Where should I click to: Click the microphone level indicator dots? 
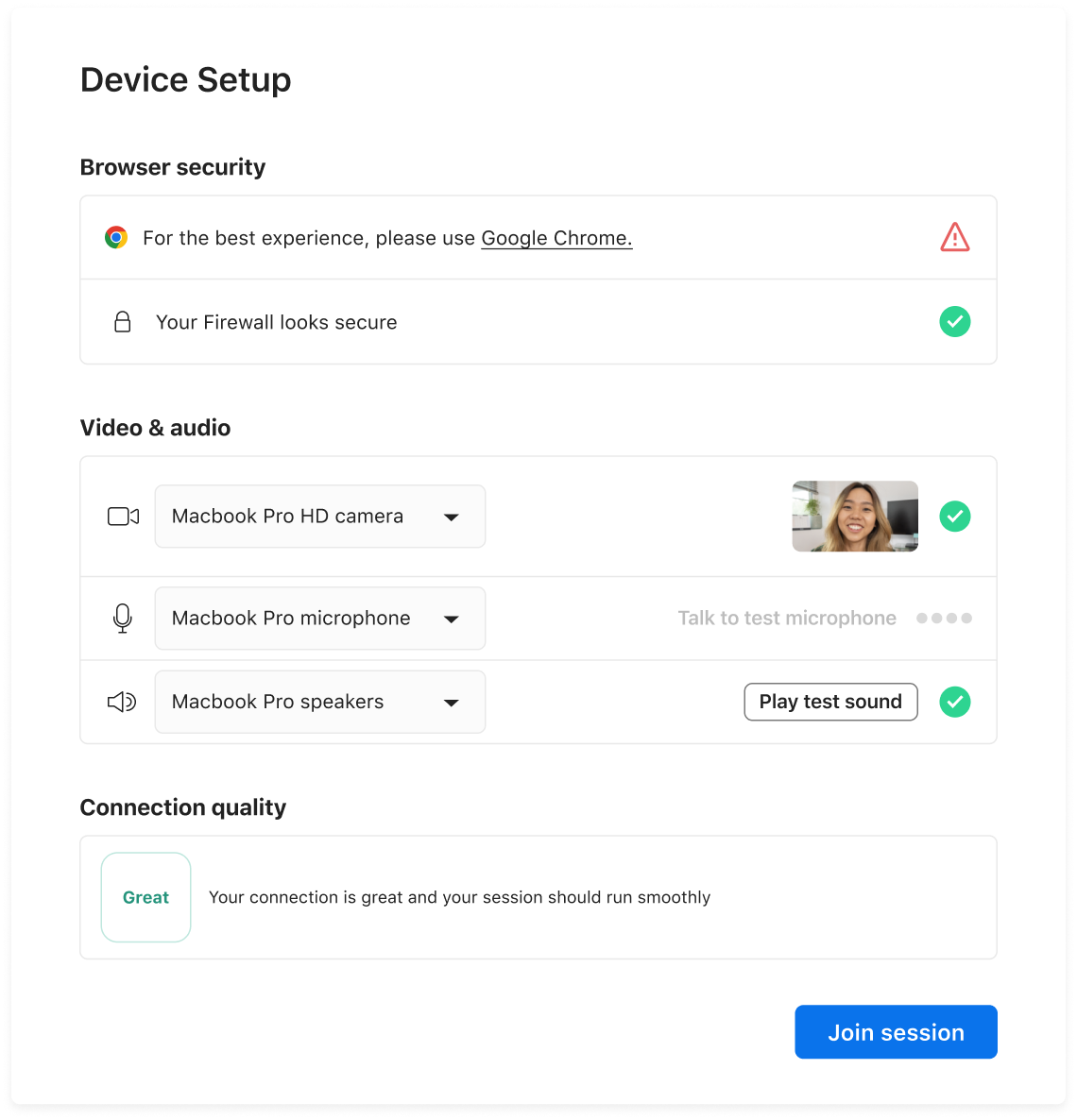[944, 619]
